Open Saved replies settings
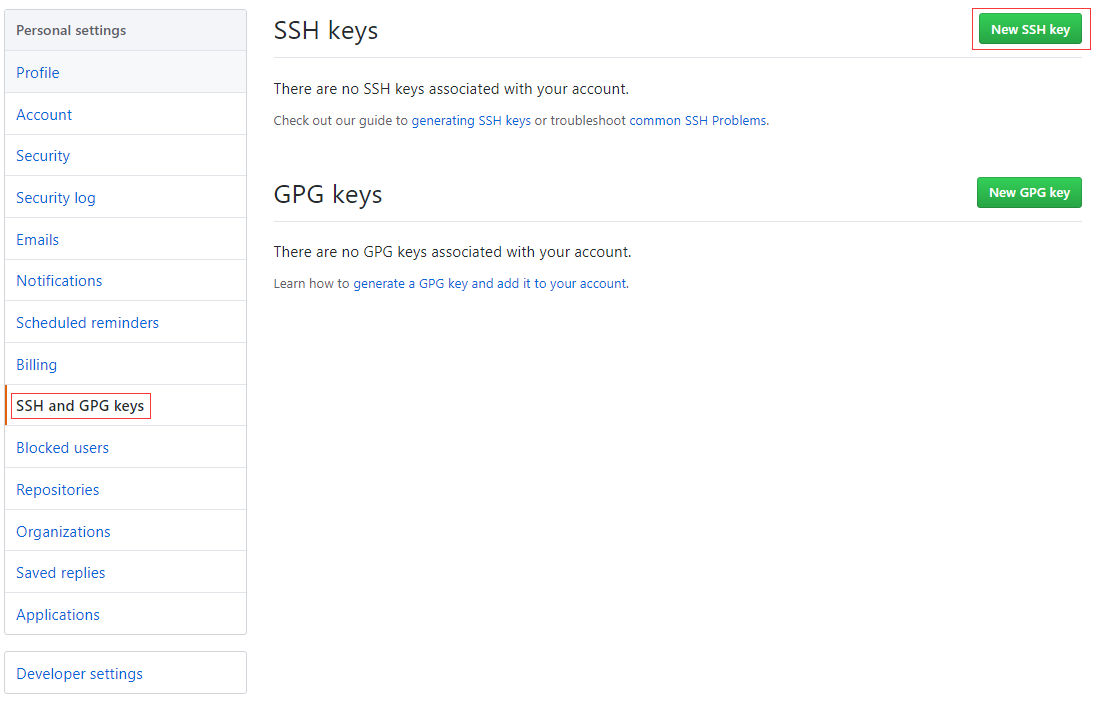The height and width of the screenshot is (701, 1102). [x=125, y=573]
